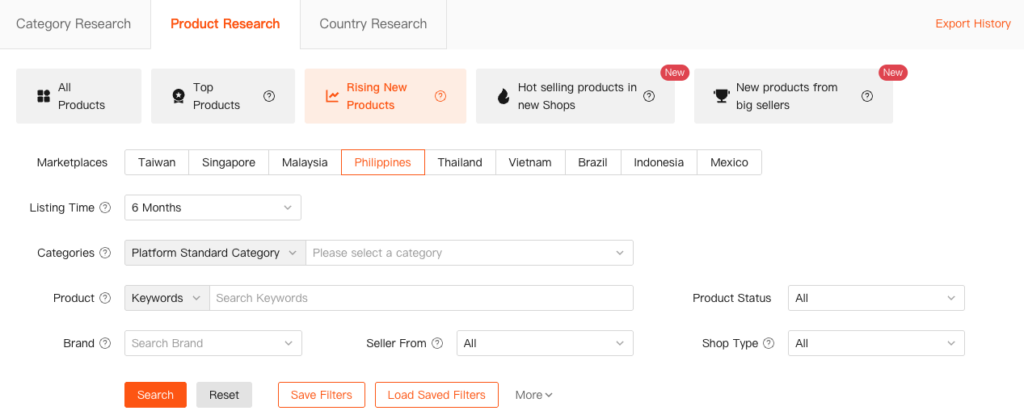Open the Platform Standard Category selector
Screen dimensions: 1024x415
pos(215,253)
